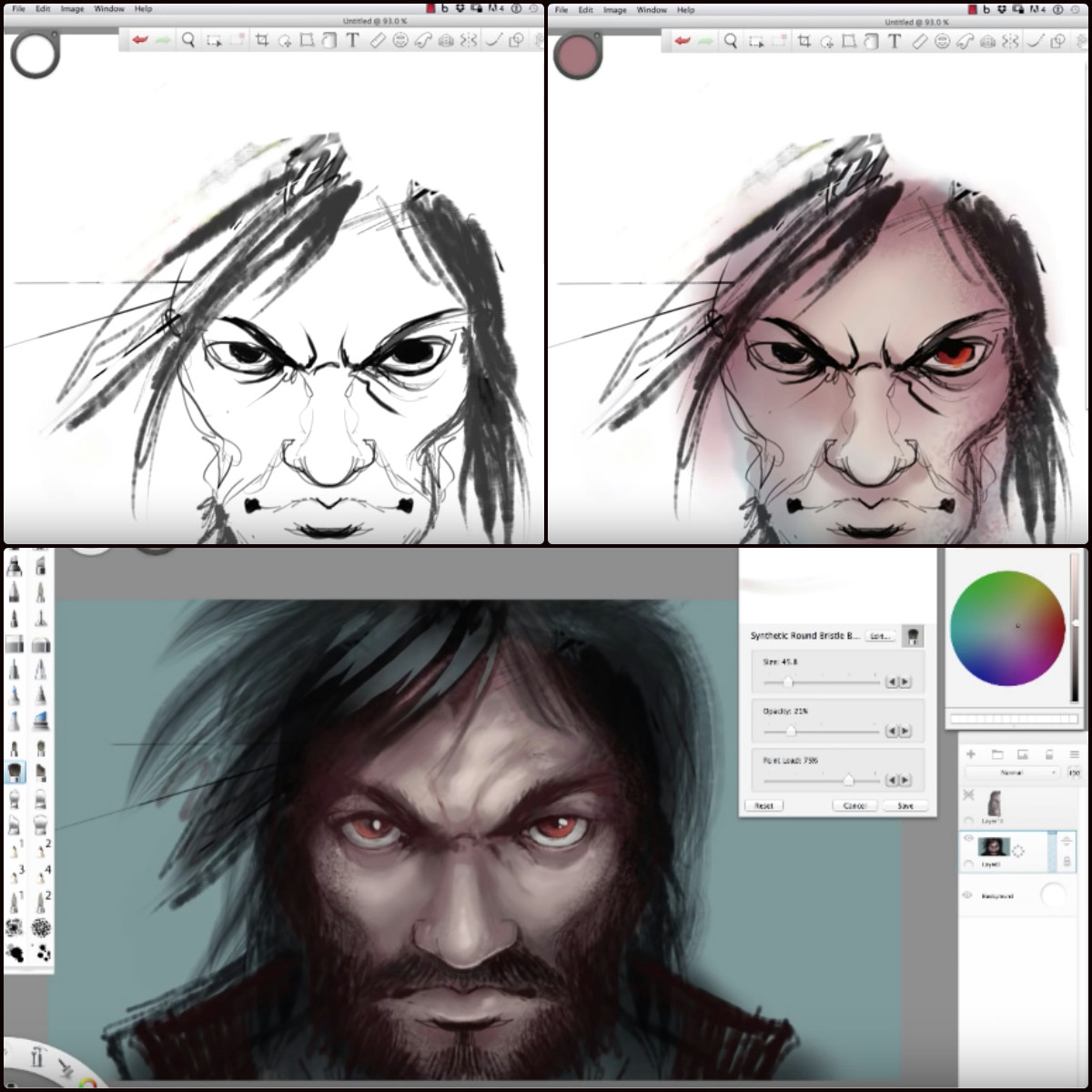Click the Reset button in brush properties

pos(763,805)
